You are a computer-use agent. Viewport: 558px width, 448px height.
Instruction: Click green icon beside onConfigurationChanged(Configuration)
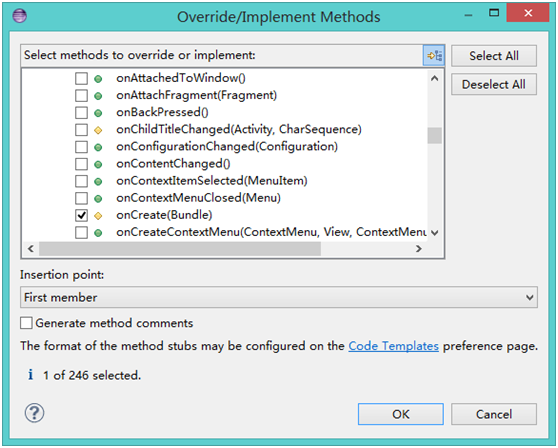click(x=98, y=147)
